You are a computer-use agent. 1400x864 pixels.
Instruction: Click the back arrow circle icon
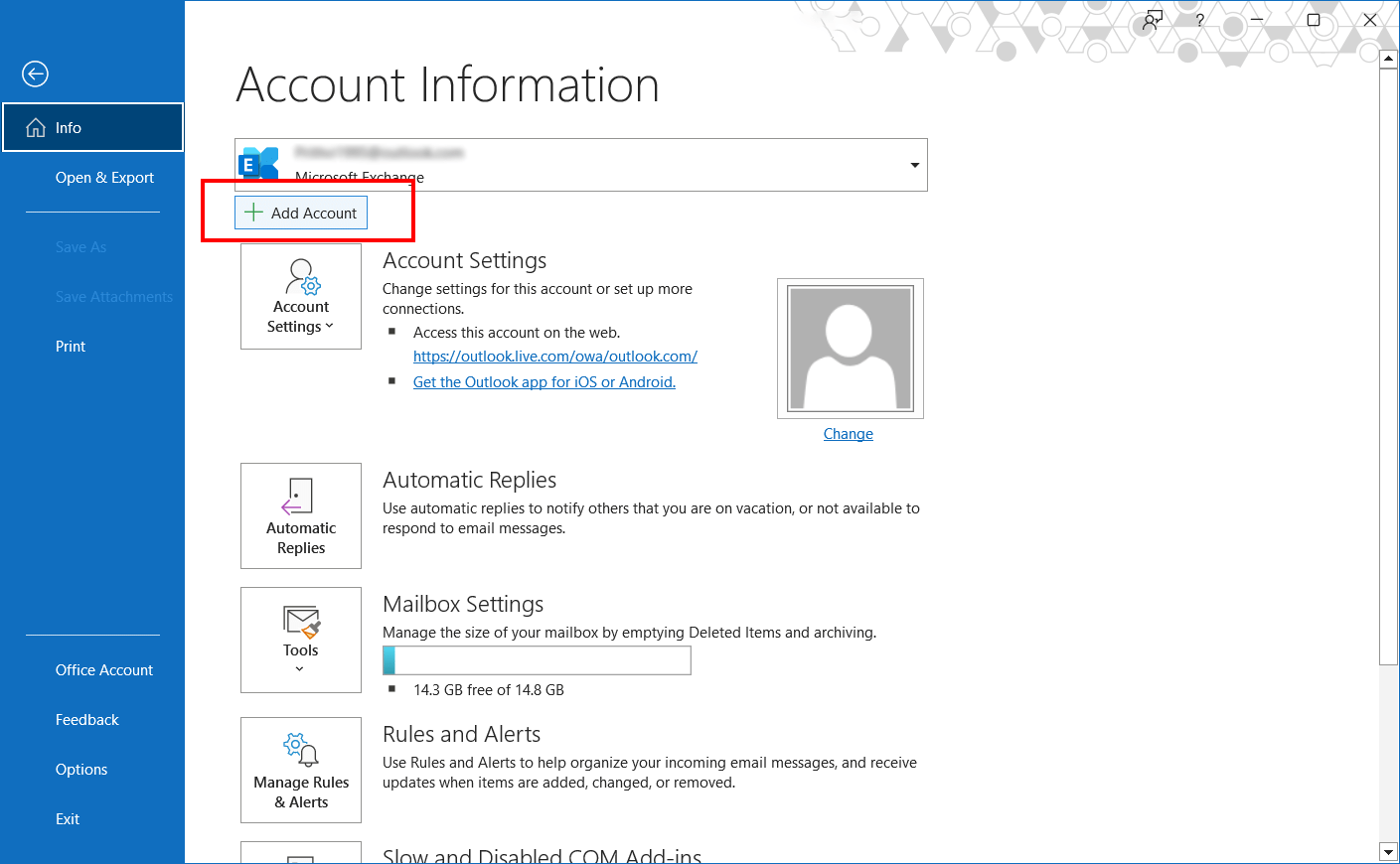click(35, 73)
